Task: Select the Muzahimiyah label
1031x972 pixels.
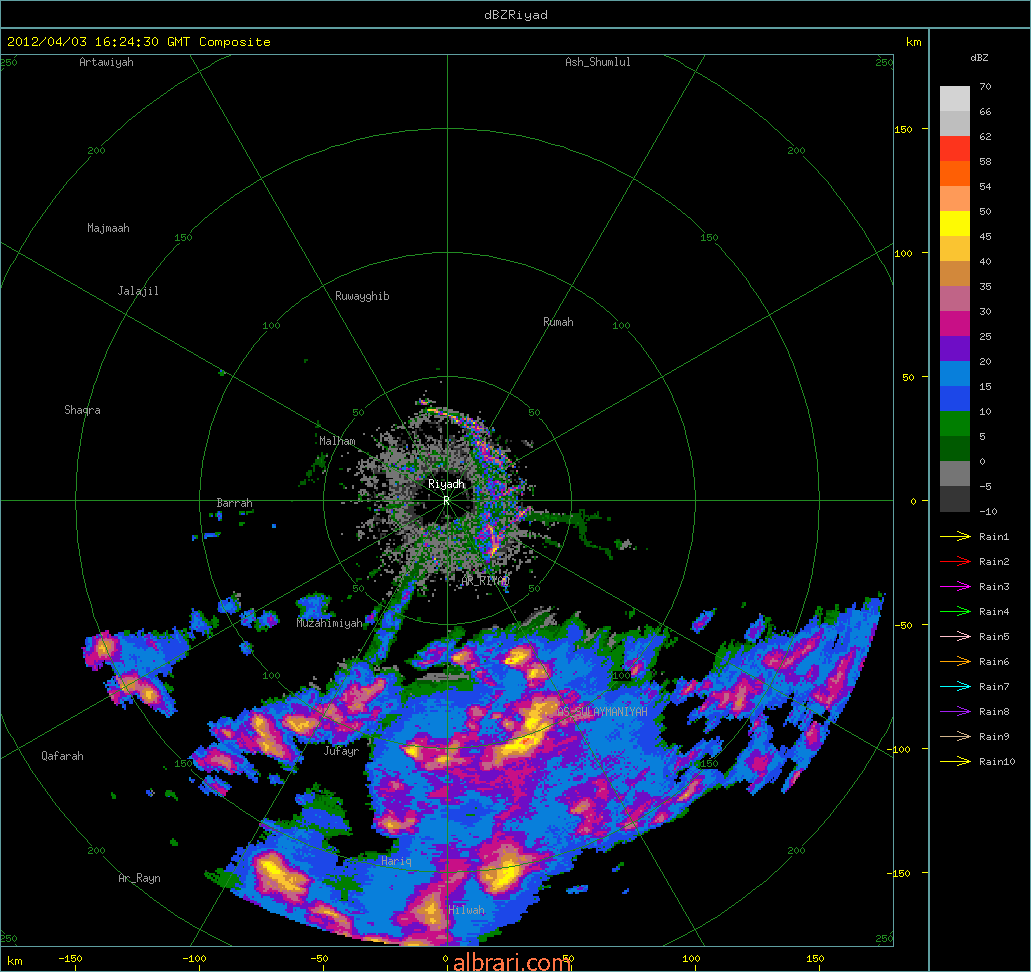Action: coord(329,623)
